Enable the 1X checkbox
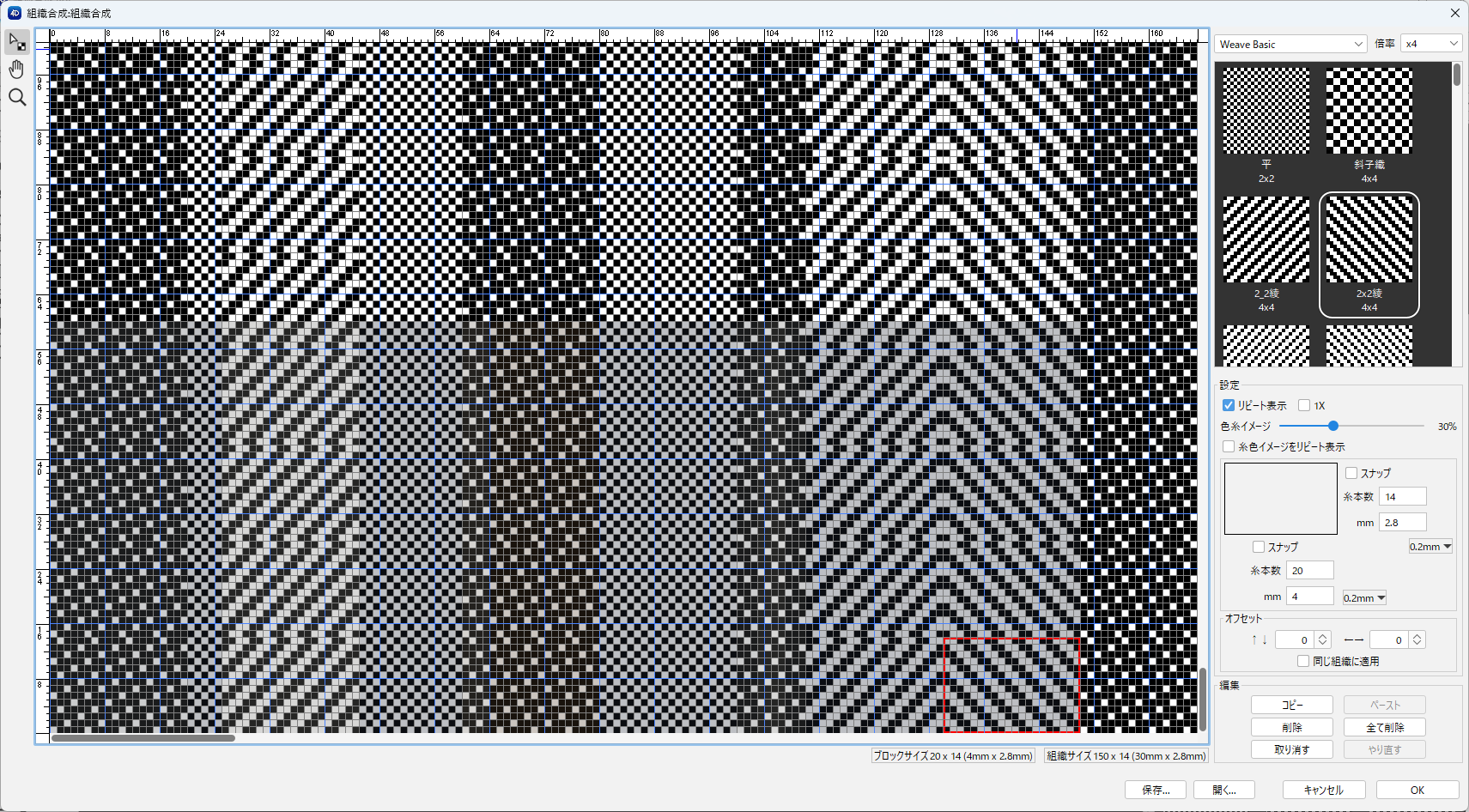The height and width of the screenshot is (812, 1469). 1304,405
